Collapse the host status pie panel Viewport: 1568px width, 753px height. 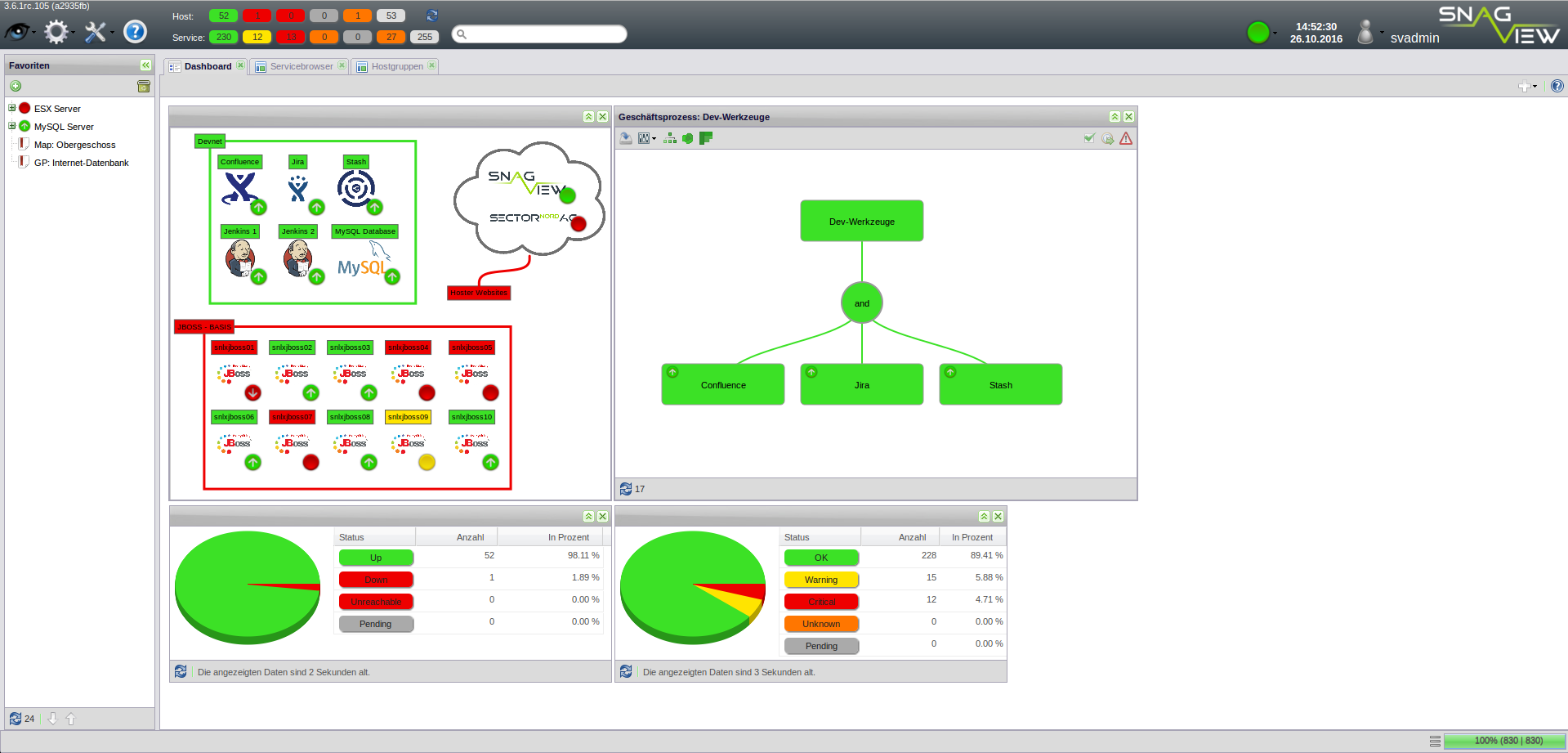pyautogui.click(x=588, y=517)
